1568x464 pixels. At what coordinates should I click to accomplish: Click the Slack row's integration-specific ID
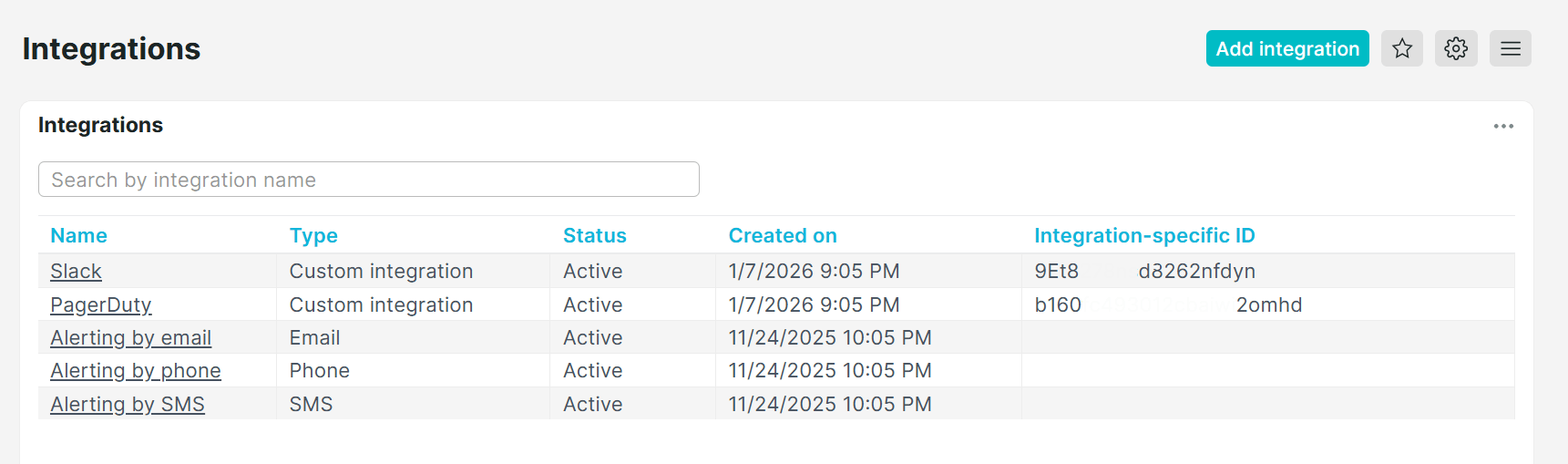coord(1144,272)
